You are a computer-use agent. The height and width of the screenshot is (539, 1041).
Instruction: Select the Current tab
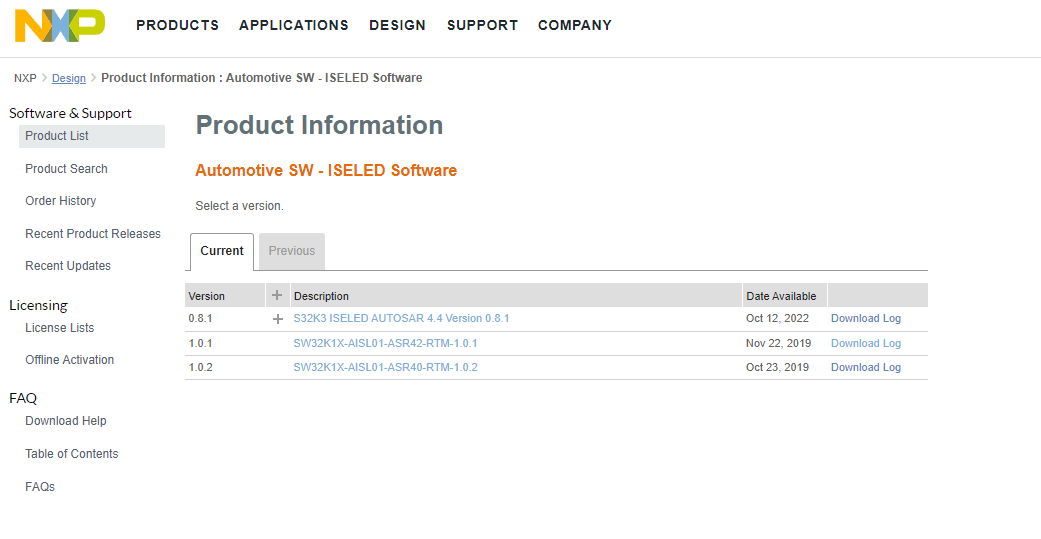[222, 251]
